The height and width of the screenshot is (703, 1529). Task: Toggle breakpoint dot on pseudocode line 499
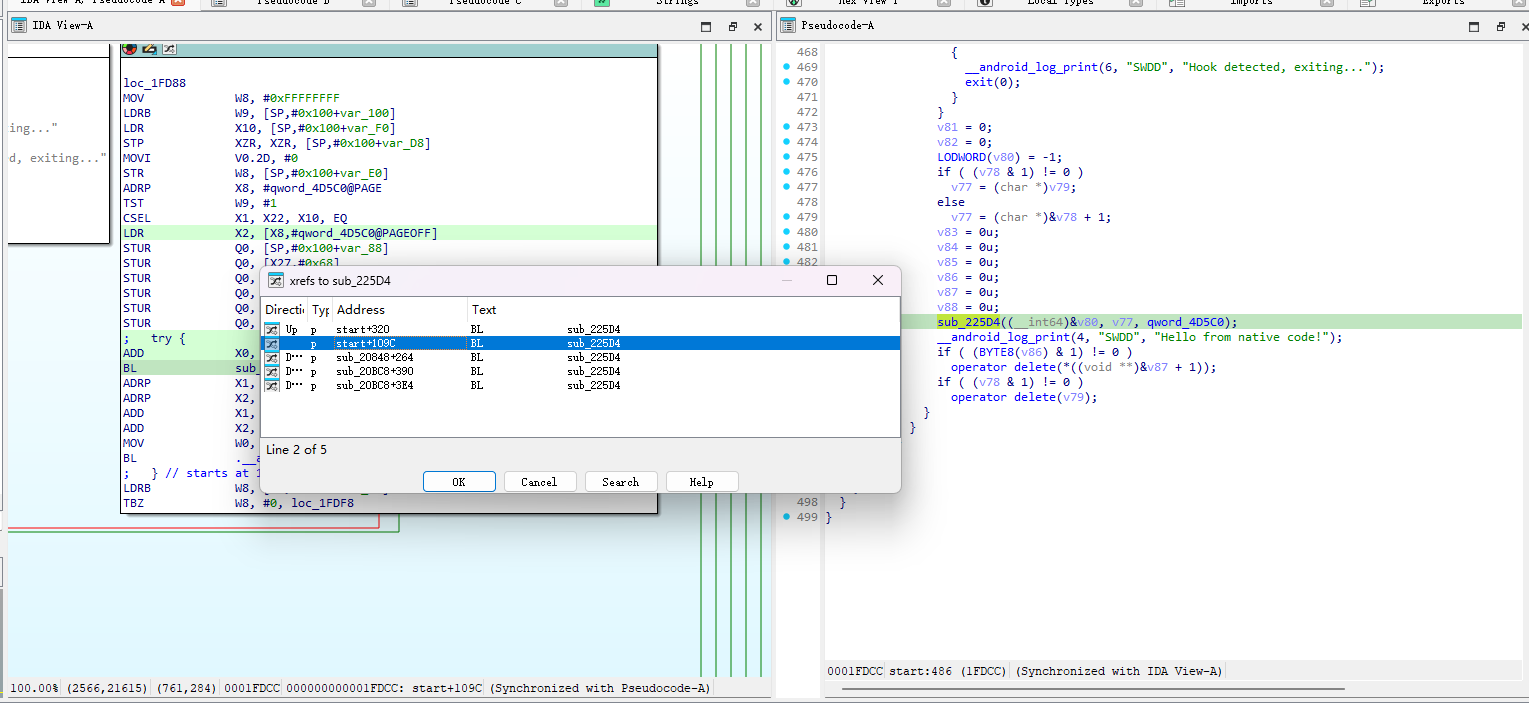[787, 517]
